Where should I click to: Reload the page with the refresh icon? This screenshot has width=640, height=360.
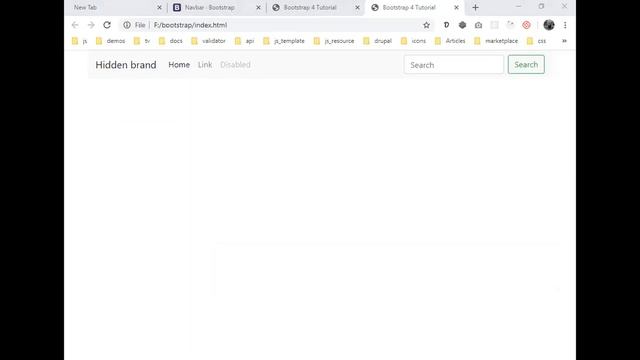point(107,25)
